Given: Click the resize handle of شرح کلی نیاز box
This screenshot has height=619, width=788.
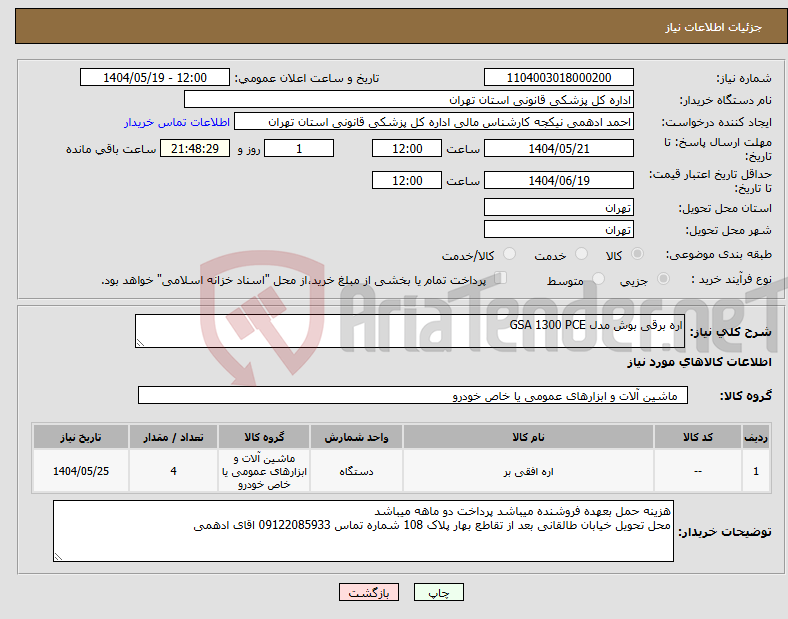Looking at the screenshot, I should pyautogui.click(x=140, y=343).
